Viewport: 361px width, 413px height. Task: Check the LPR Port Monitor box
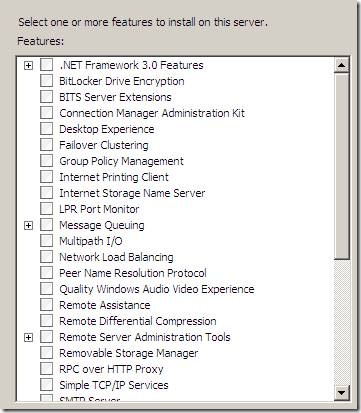46,209
